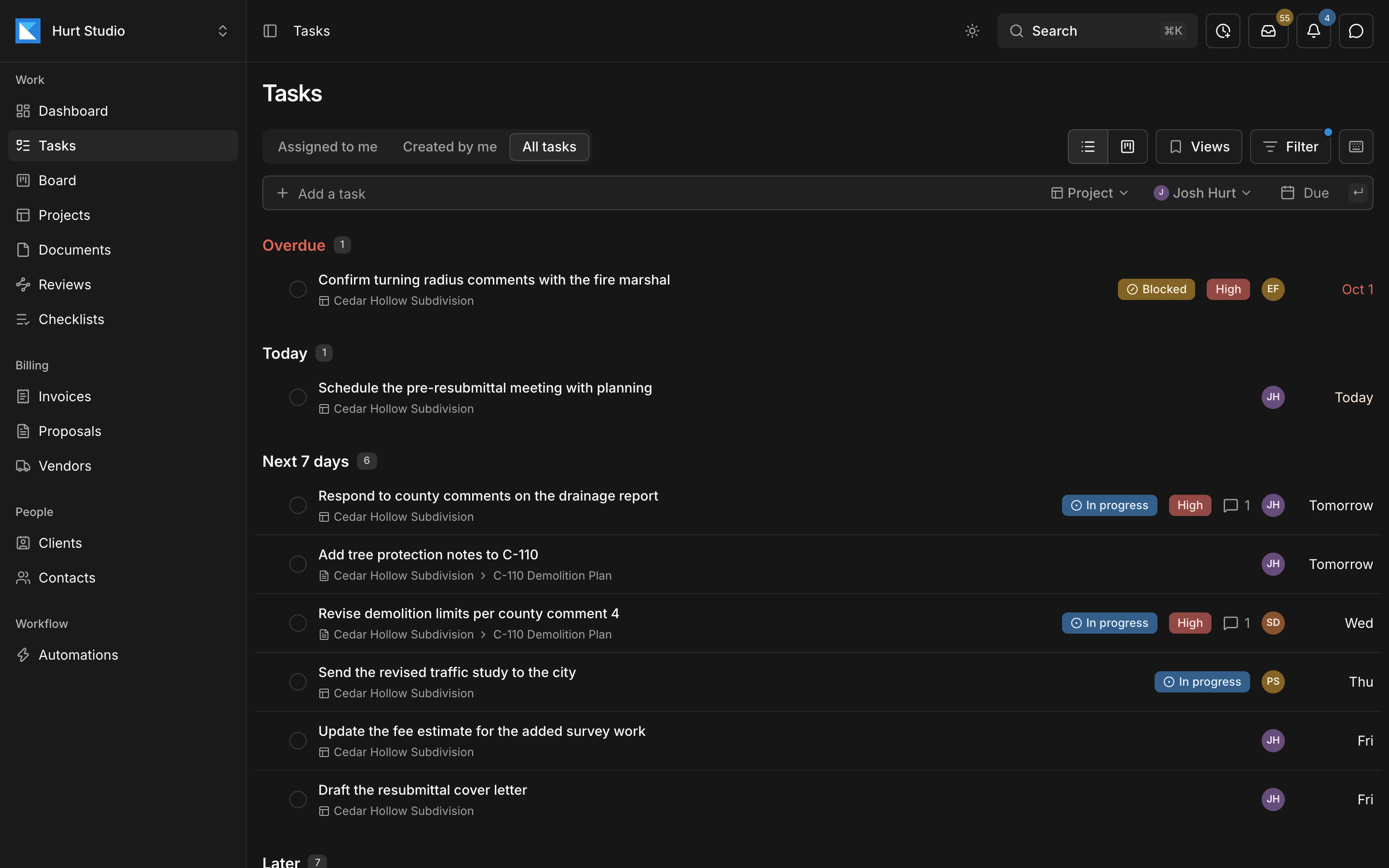Open notifications bell icon

[1313, 31]
